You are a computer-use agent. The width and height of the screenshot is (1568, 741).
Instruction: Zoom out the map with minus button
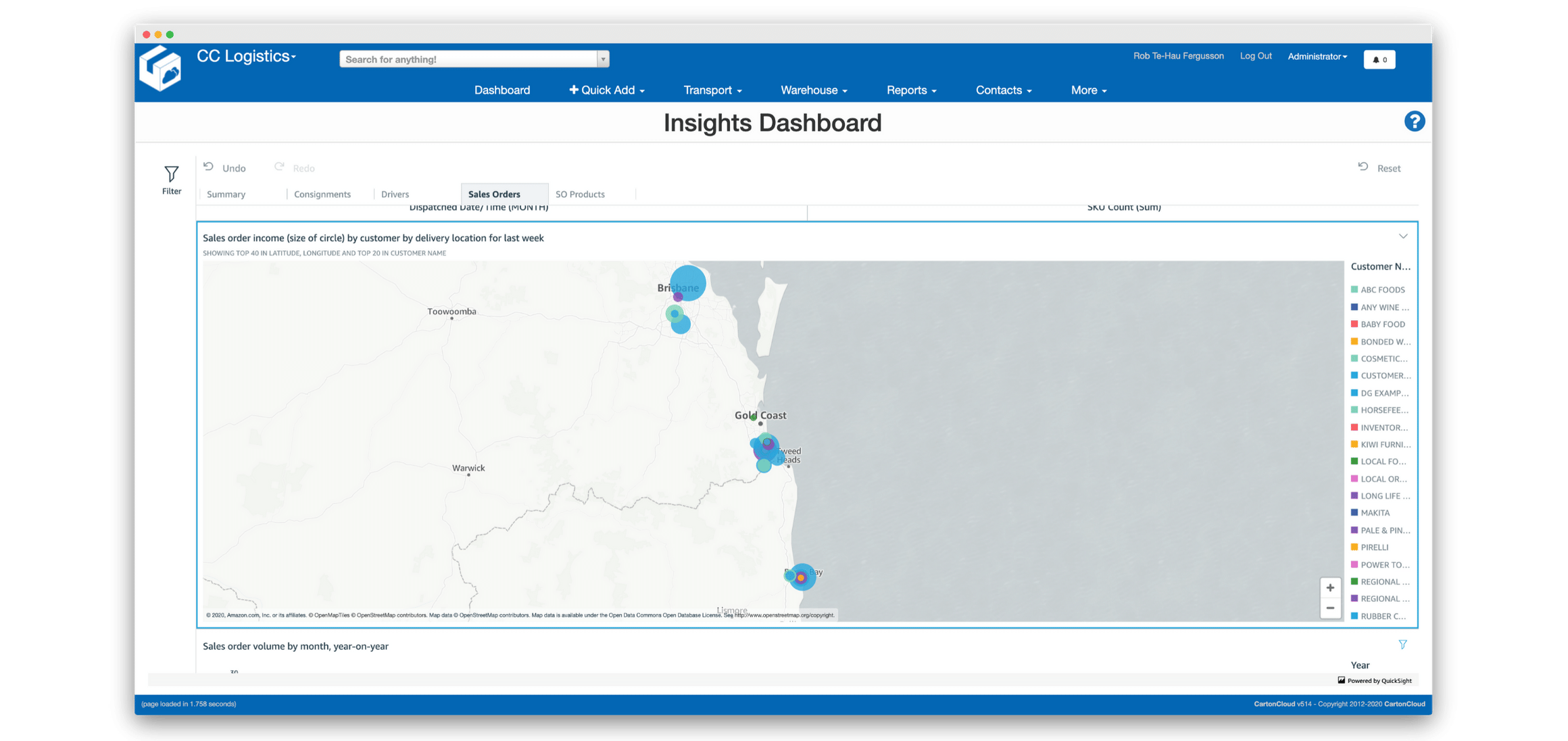tap(1330, 608)
